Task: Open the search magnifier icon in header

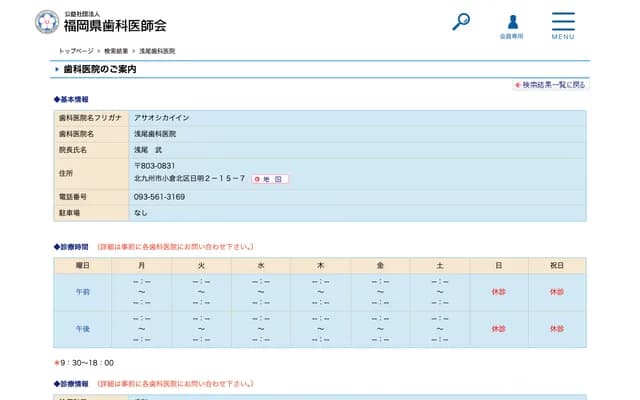Action: tap(461, 21)
